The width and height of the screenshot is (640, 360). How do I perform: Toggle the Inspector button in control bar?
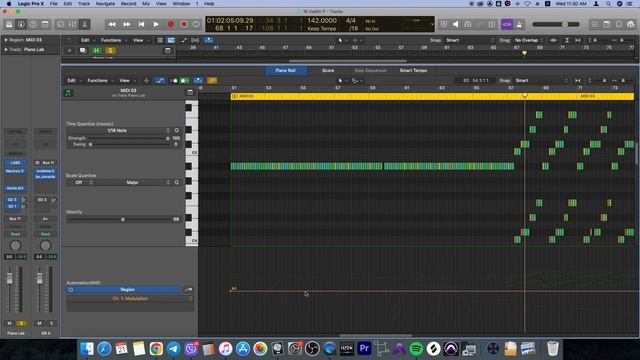pos(21,24)
